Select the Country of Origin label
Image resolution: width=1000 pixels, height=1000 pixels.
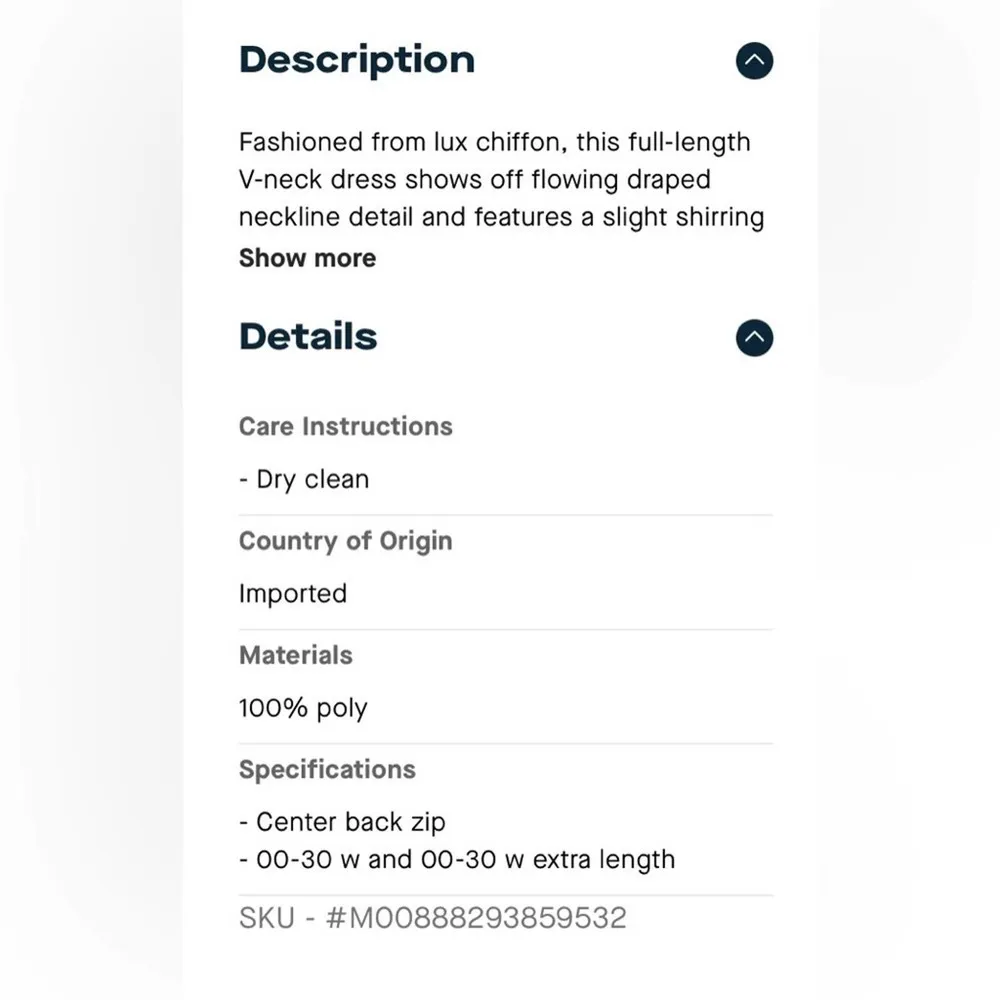pos(345,541)
